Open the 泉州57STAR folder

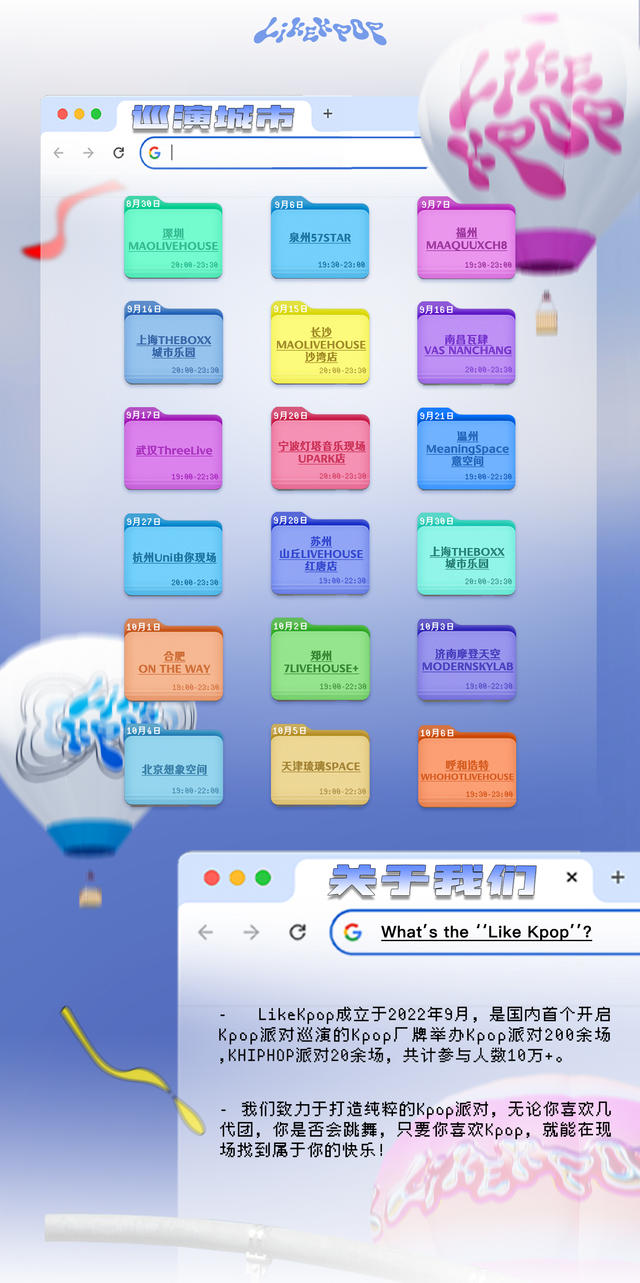click(x=320, y=238)
